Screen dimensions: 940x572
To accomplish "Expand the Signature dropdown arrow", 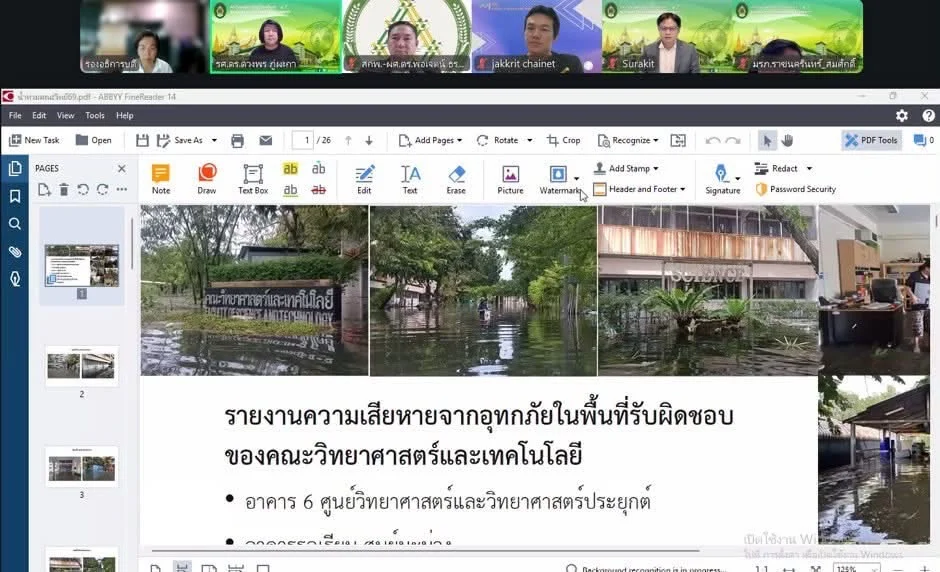I will 737,178.
